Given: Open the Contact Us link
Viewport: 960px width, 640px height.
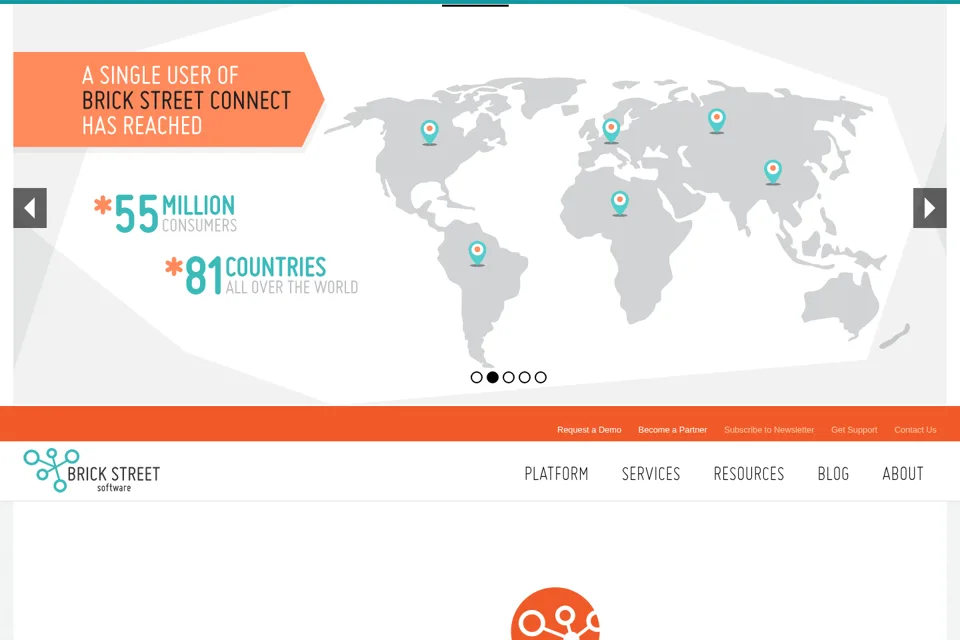Looking at the screenshot, I should pyautogui.click(x=915, y=430).
